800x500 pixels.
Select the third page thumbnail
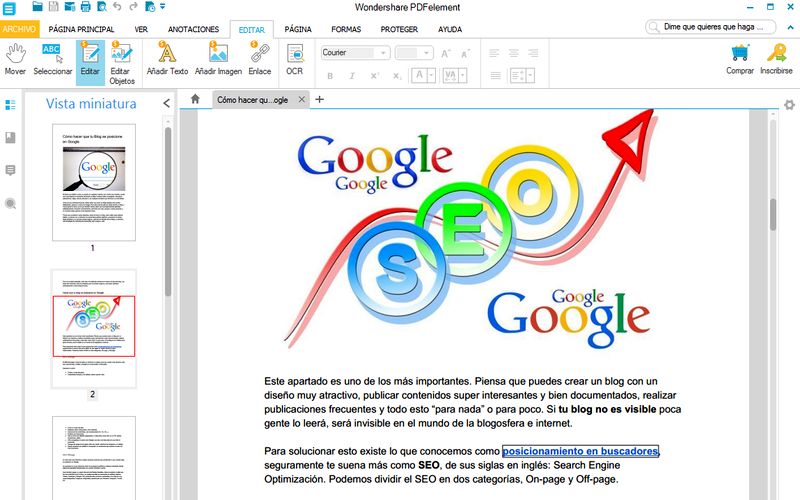point(94,458)
